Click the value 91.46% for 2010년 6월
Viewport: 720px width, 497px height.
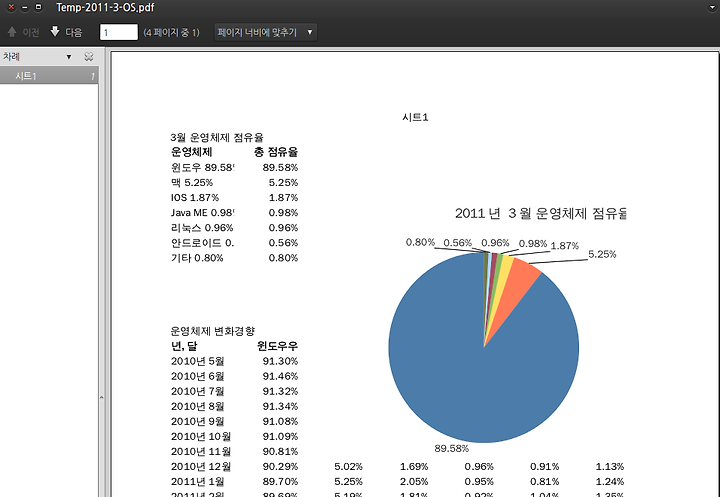pyautogui.click(x=280, y=376)
